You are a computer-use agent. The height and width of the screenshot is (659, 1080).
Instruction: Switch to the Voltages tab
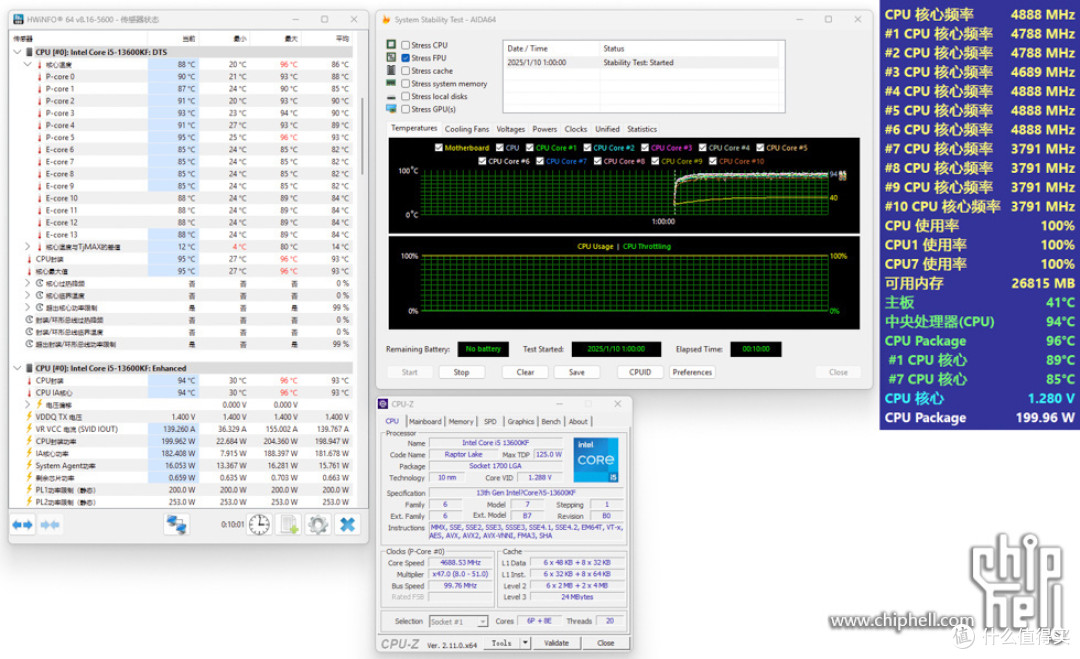(x=510, y=129)
